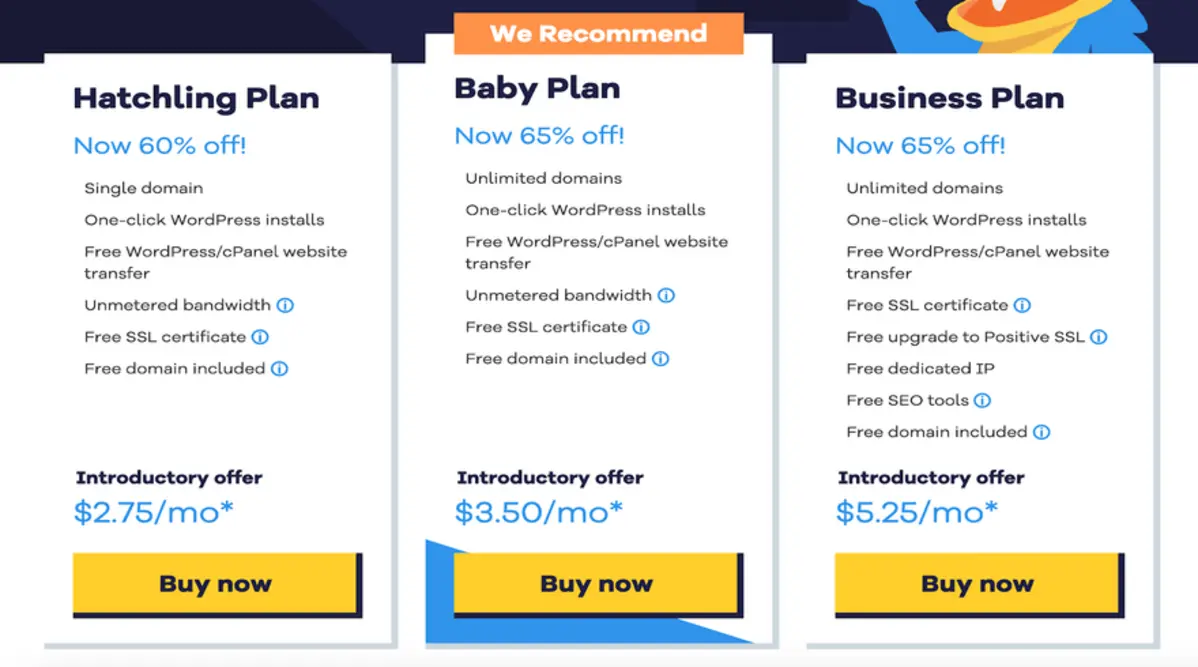Select the Hatchling Plan heading
1198x667 pixels.
(x=196, y=98)
